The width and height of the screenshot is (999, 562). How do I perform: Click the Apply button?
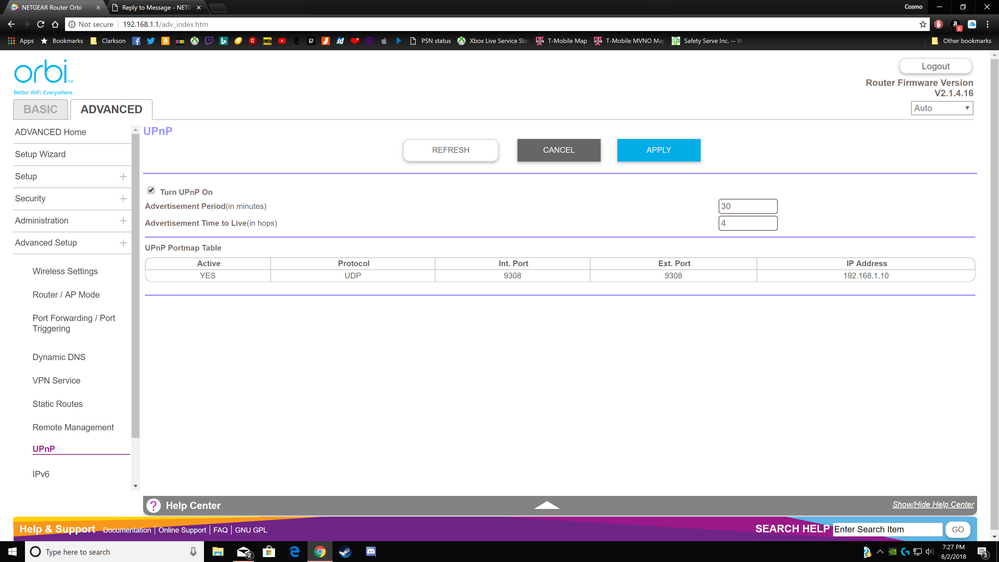pos(658,150)
